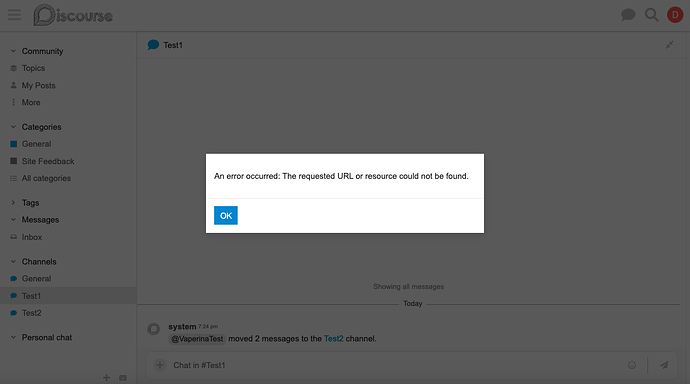Click the Topics layers icon in sidebar
690x384 pixels.
(14, 68)
